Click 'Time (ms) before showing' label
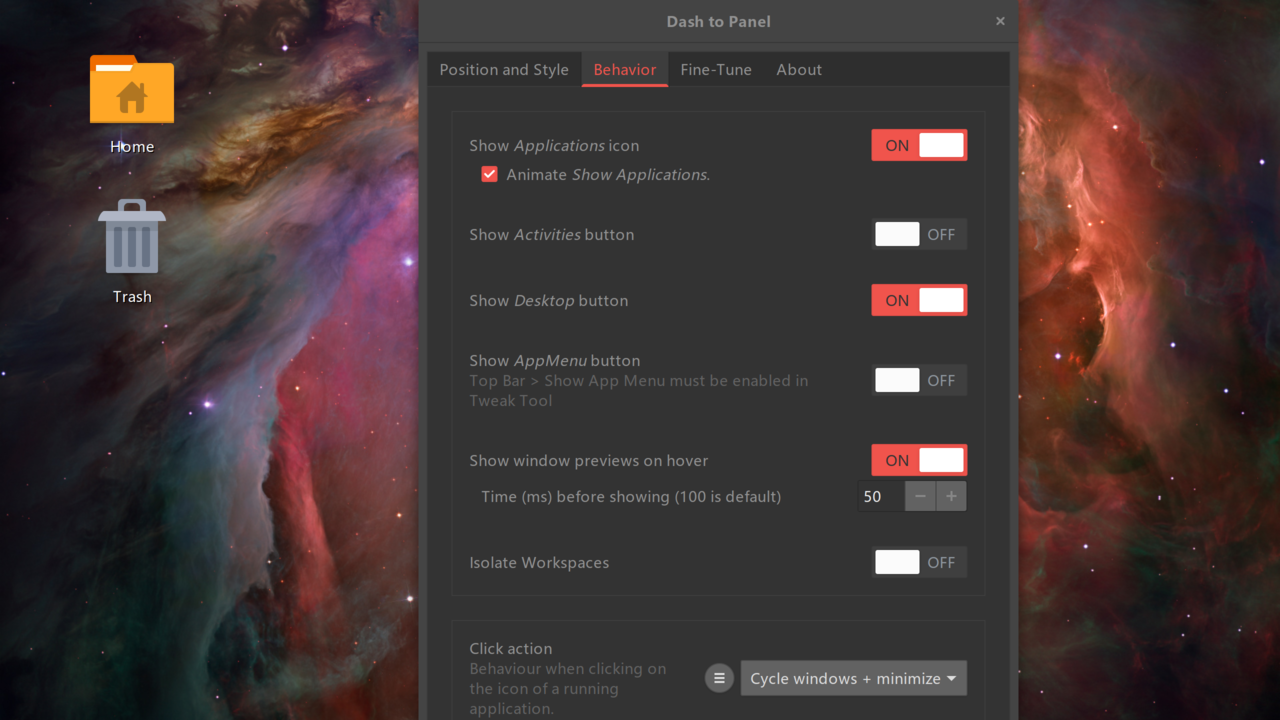 pos(631,496)
